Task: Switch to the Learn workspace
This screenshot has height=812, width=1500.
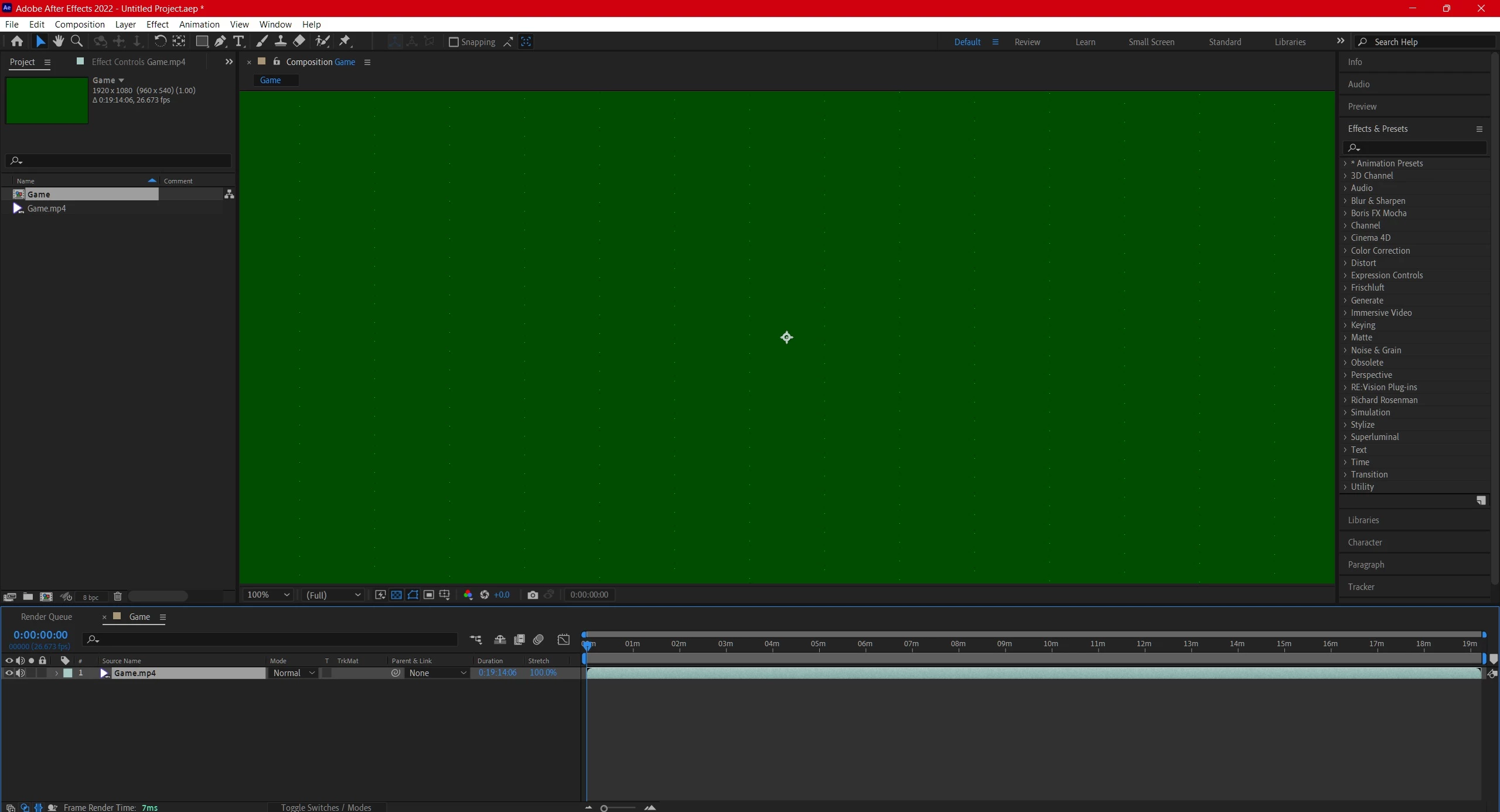Action: 1085,42
